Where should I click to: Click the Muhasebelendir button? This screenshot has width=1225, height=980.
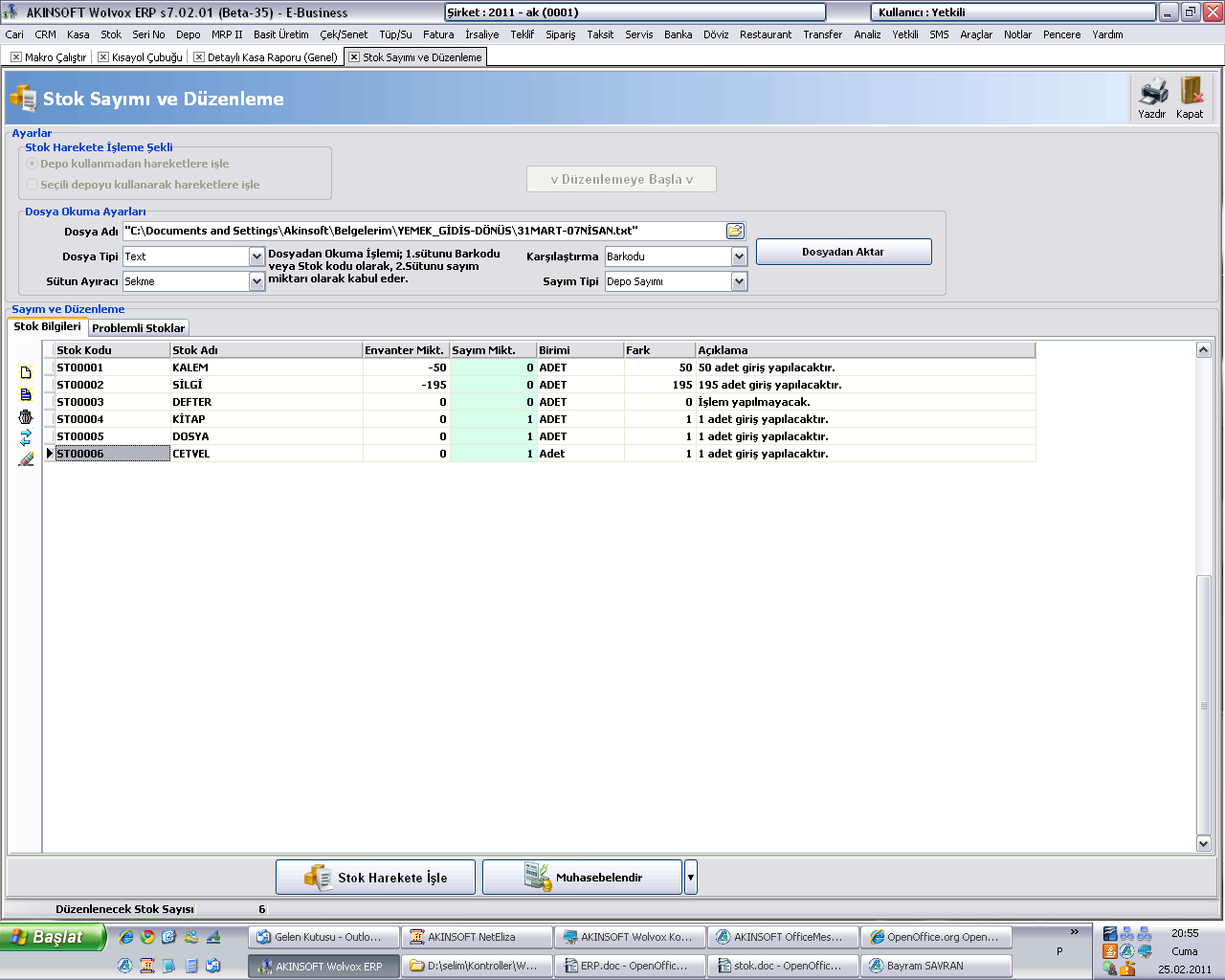click(x=582, y=878)
